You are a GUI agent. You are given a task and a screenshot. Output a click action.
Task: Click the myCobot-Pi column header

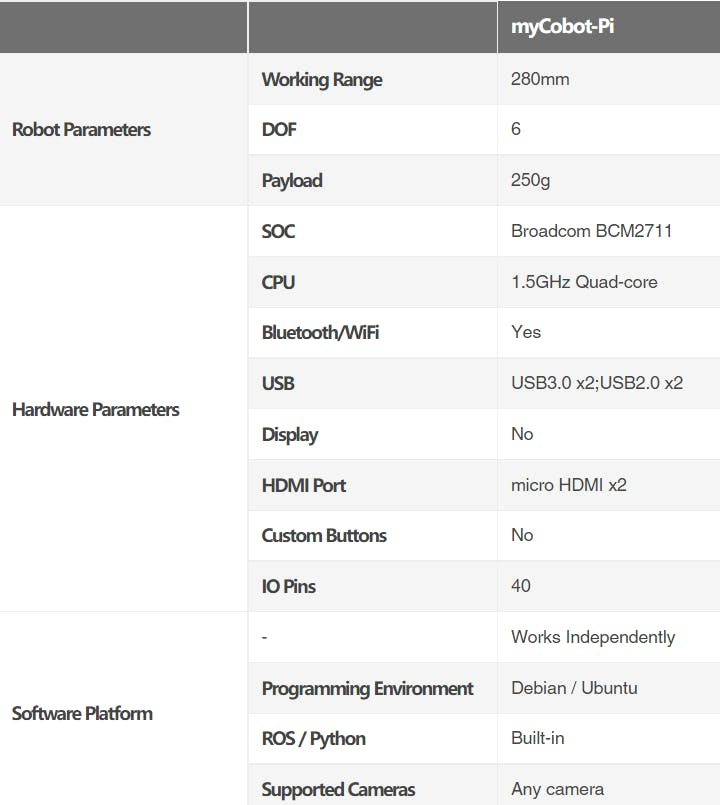pyautogui.click(x=562, y=27)
